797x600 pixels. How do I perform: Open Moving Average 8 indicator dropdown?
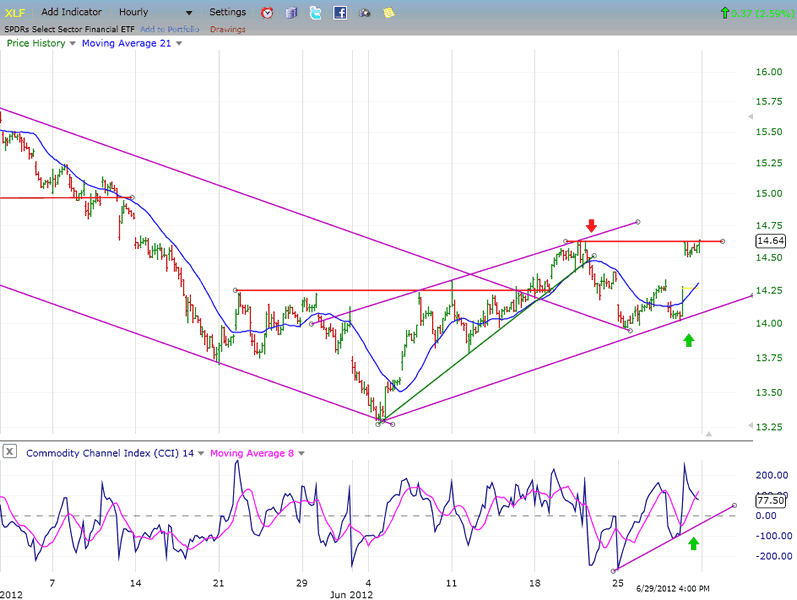coord(300,453)
